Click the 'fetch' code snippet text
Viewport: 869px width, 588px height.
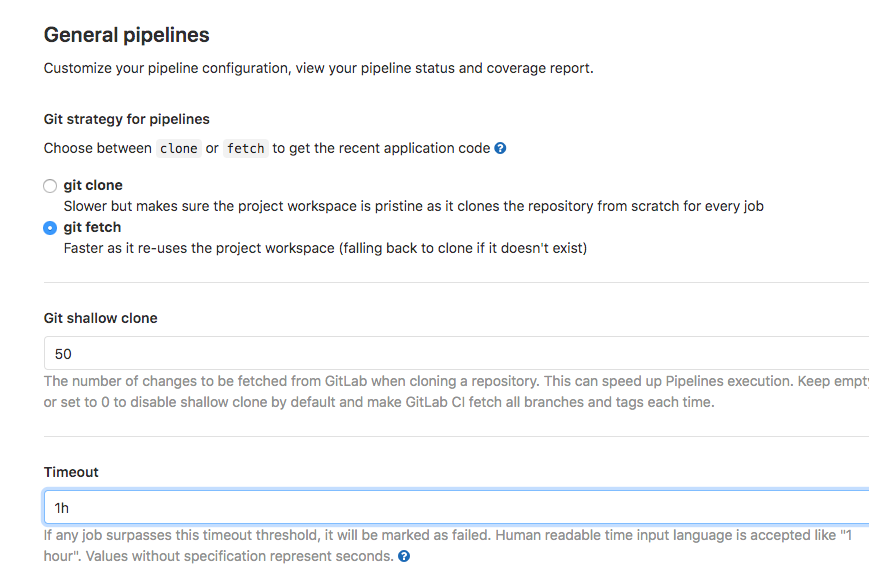tap(246, 149)
